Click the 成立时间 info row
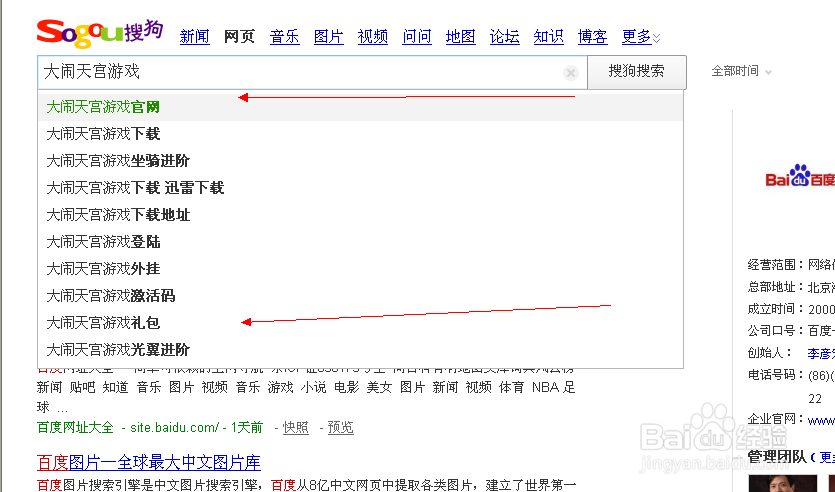The image size is (835, 492). point(791,309)
